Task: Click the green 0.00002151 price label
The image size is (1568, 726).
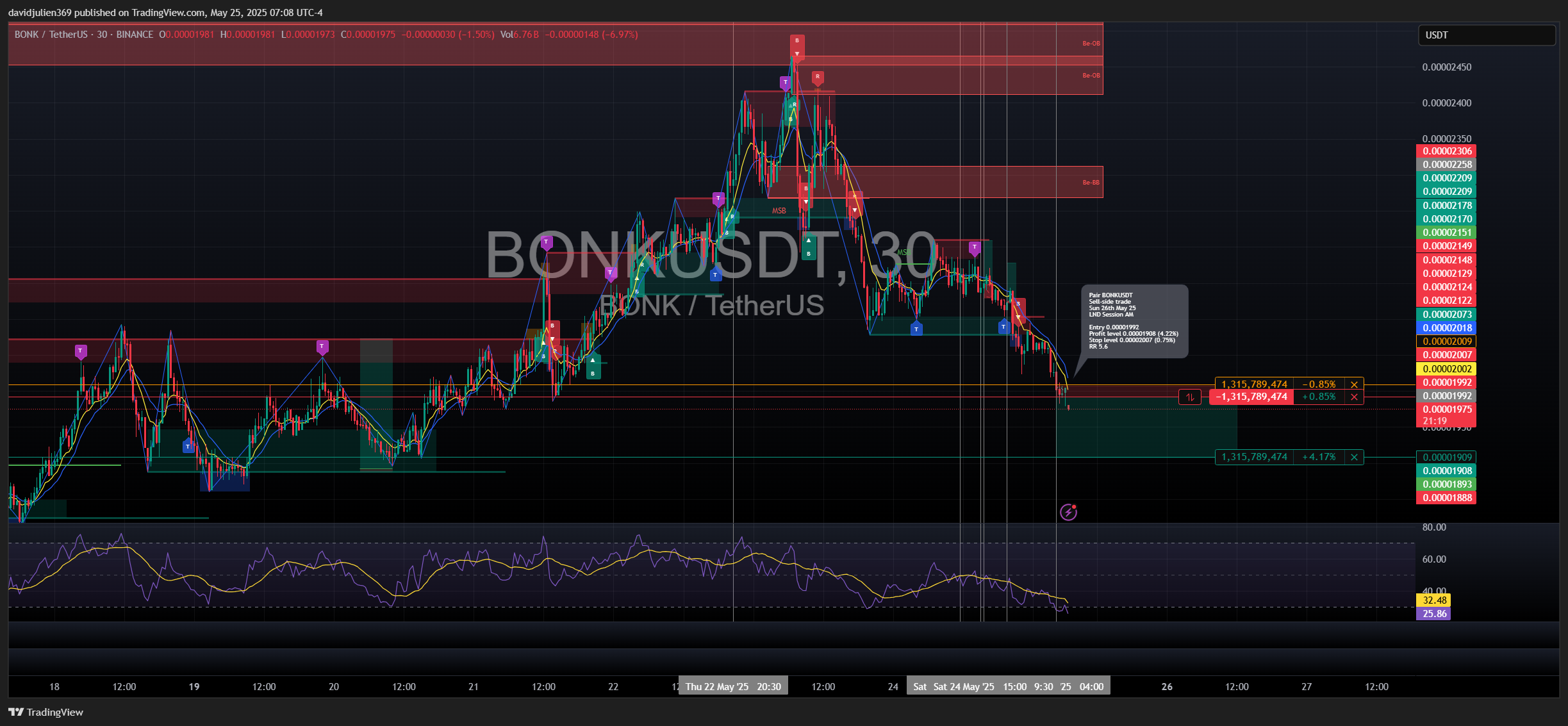Action: (1446, 233)
